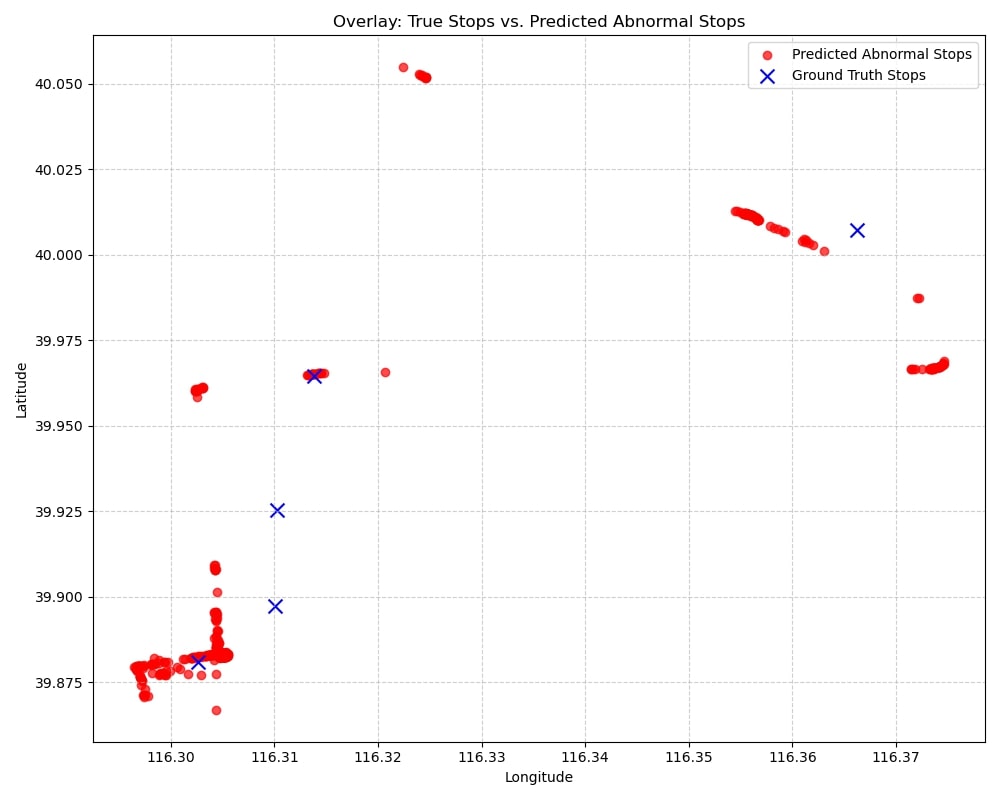
Task: Click the x-axis tick label 116.37
Action: pos(897,757)
